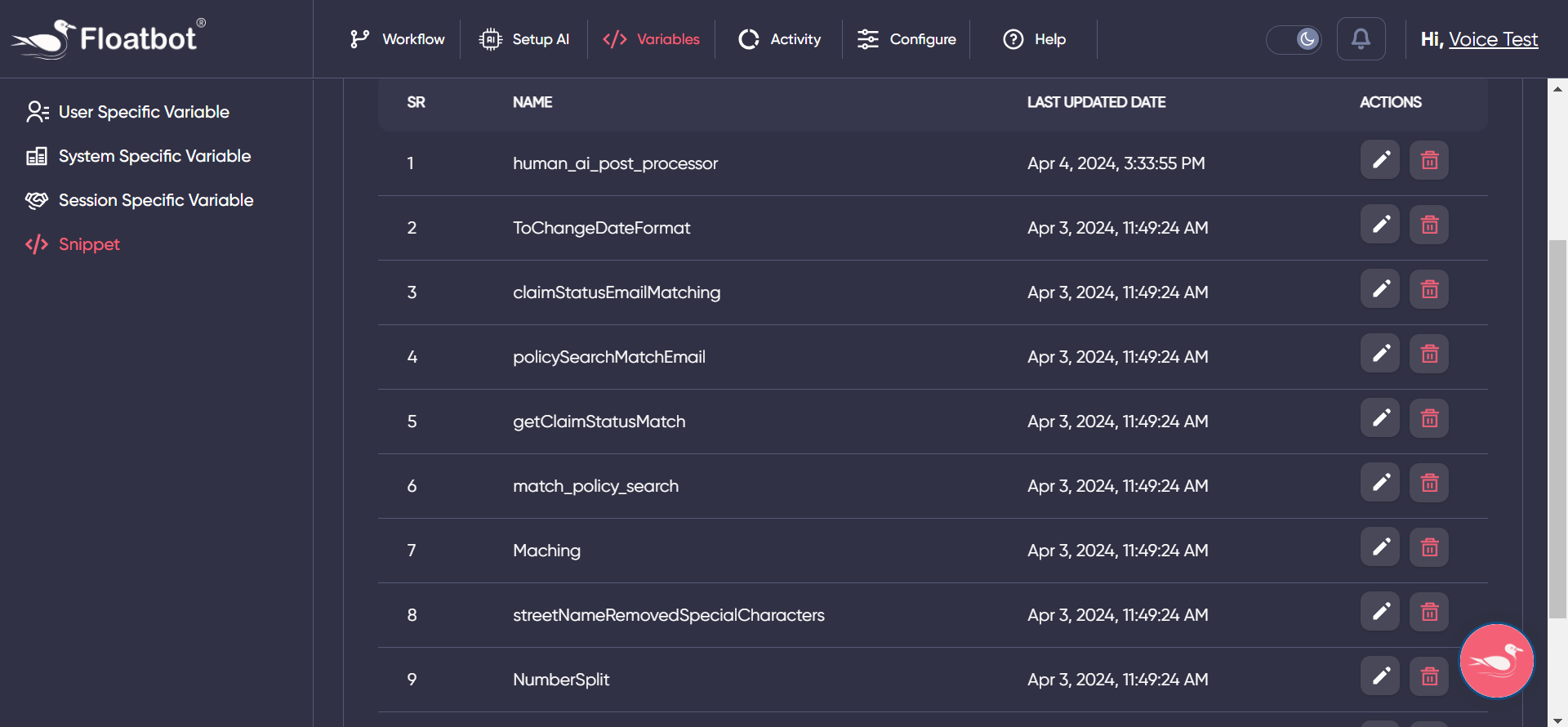Click the vertical scrollbar thumb

pos(1557,429)
